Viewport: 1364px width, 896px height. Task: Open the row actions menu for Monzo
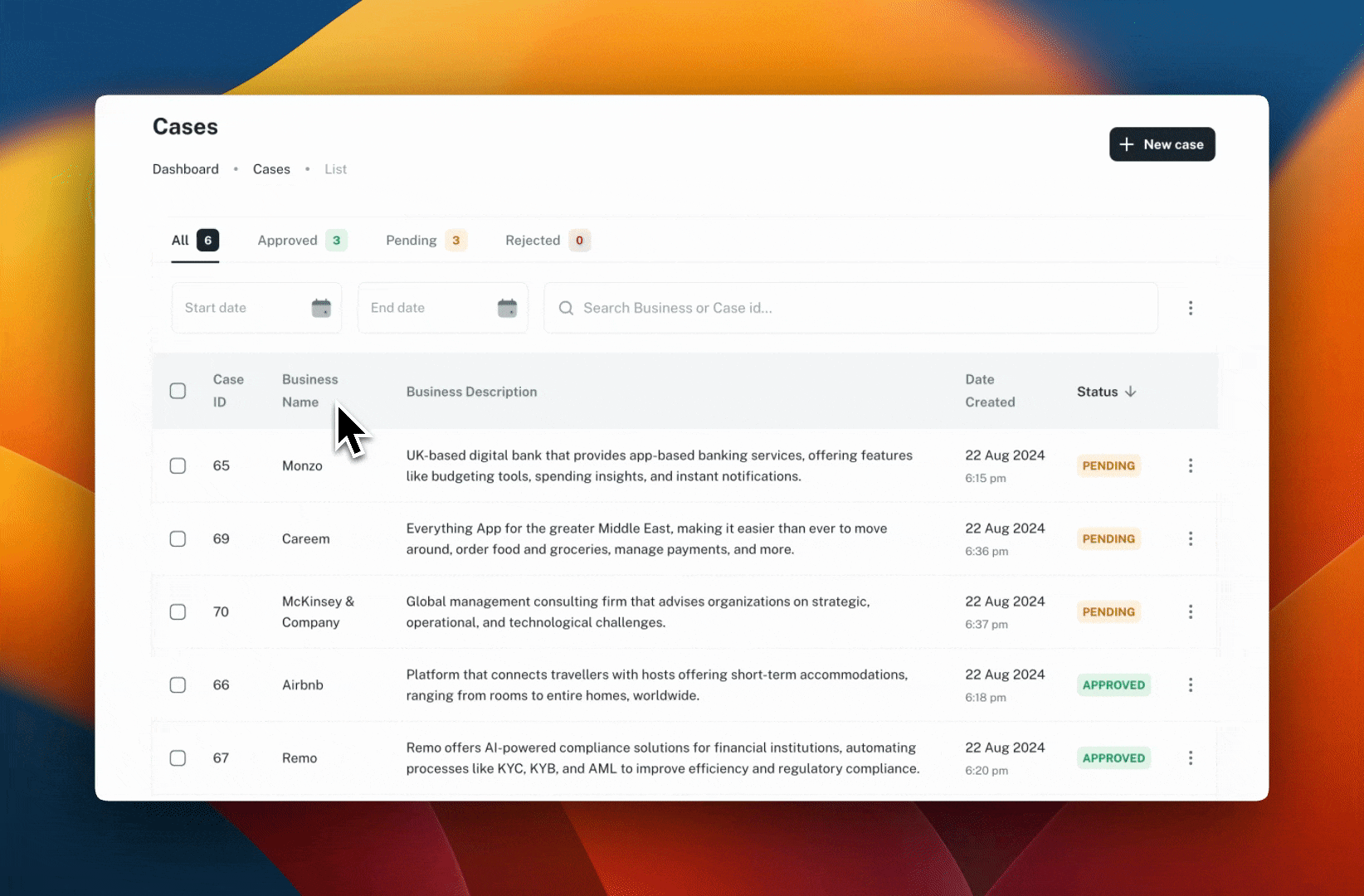point(1191,465)
